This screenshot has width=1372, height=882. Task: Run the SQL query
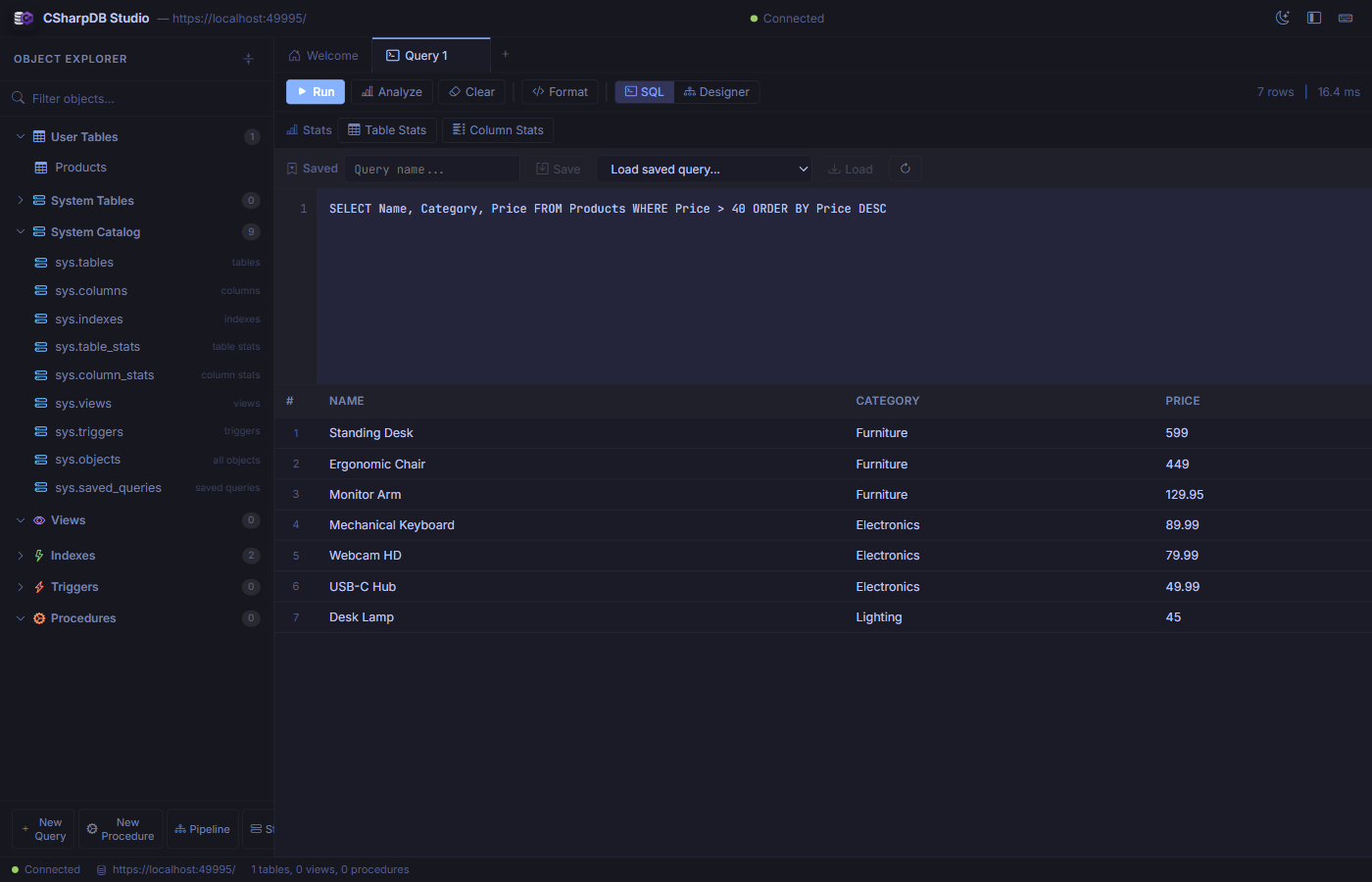pyautogui.click(x=315, y=91)
